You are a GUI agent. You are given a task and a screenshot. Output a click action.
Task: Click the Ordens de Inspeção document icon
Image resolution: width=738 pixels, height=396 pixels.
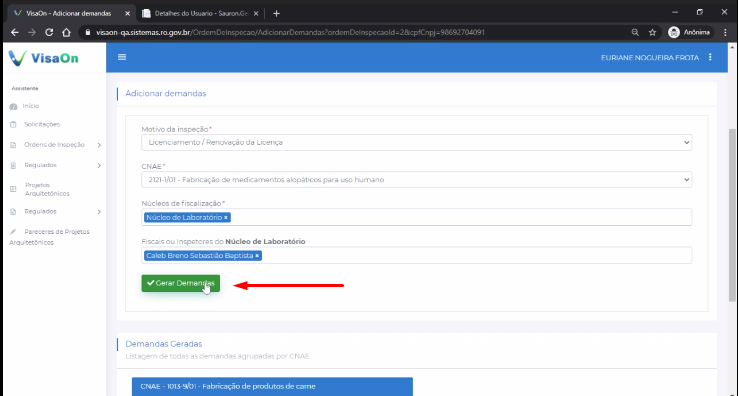(13, 145)
